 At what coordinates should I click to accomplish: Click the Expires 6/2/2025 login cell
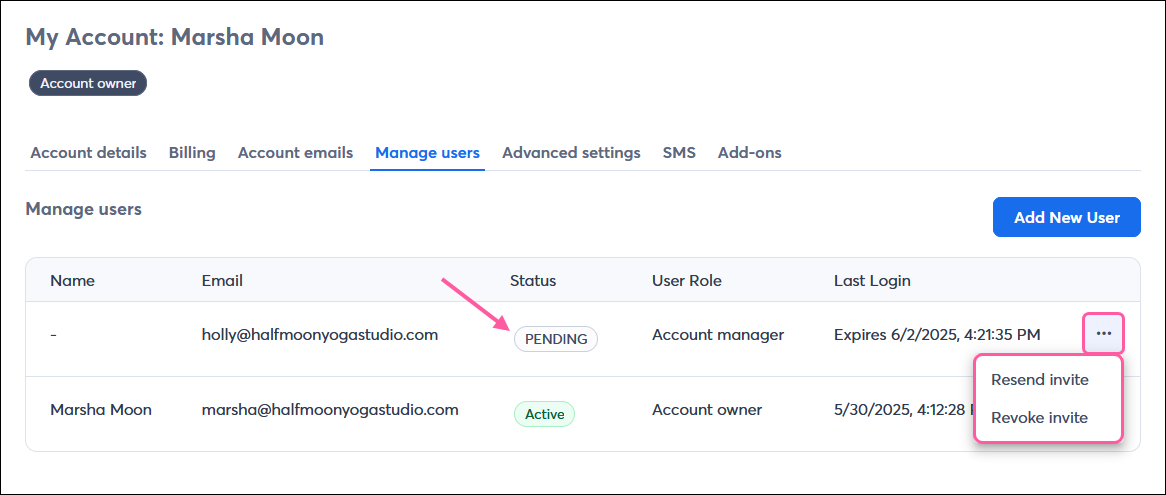point(937,334)
